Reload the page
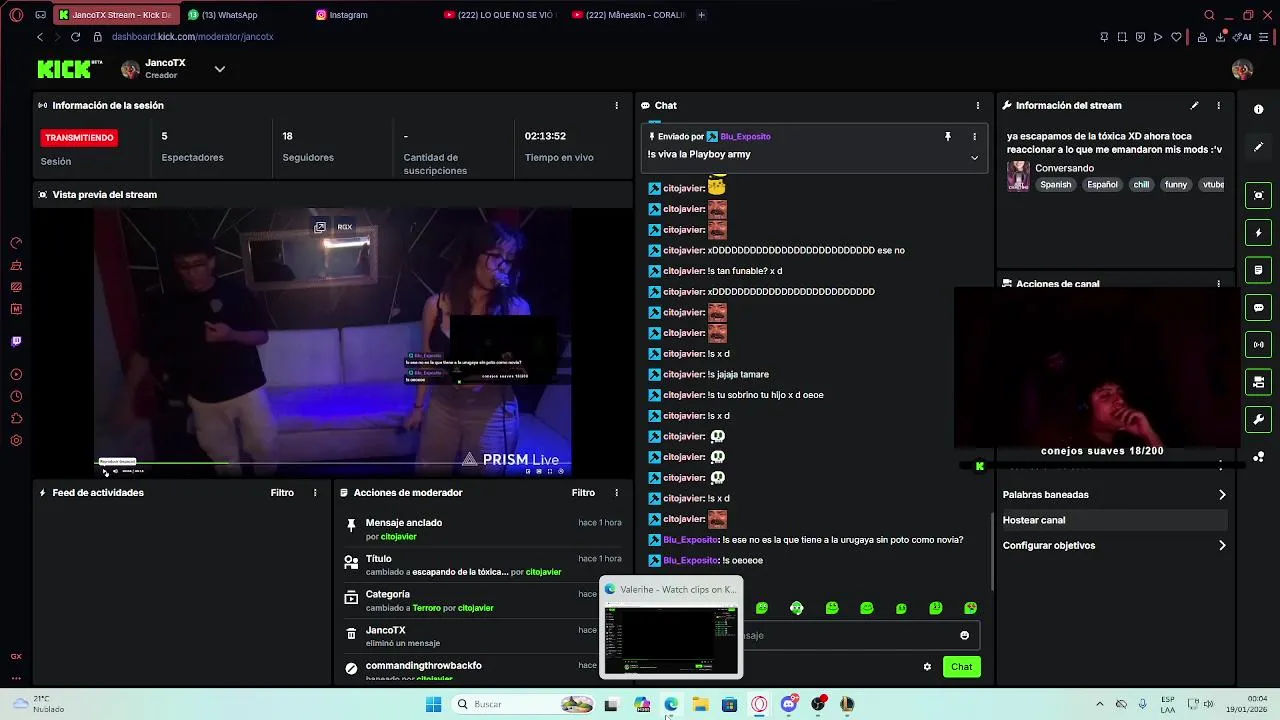Image resolution: width=1280 pixels, height=720 pixels. (75, 37)
